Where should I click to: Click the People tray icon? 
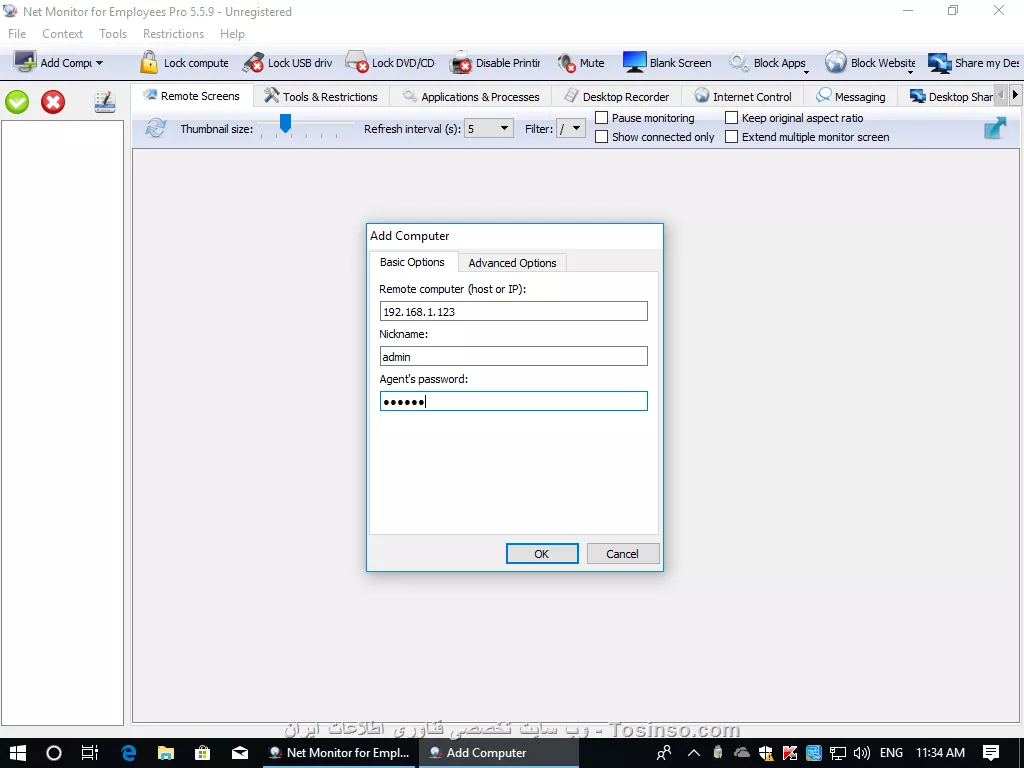pos(664,753)
